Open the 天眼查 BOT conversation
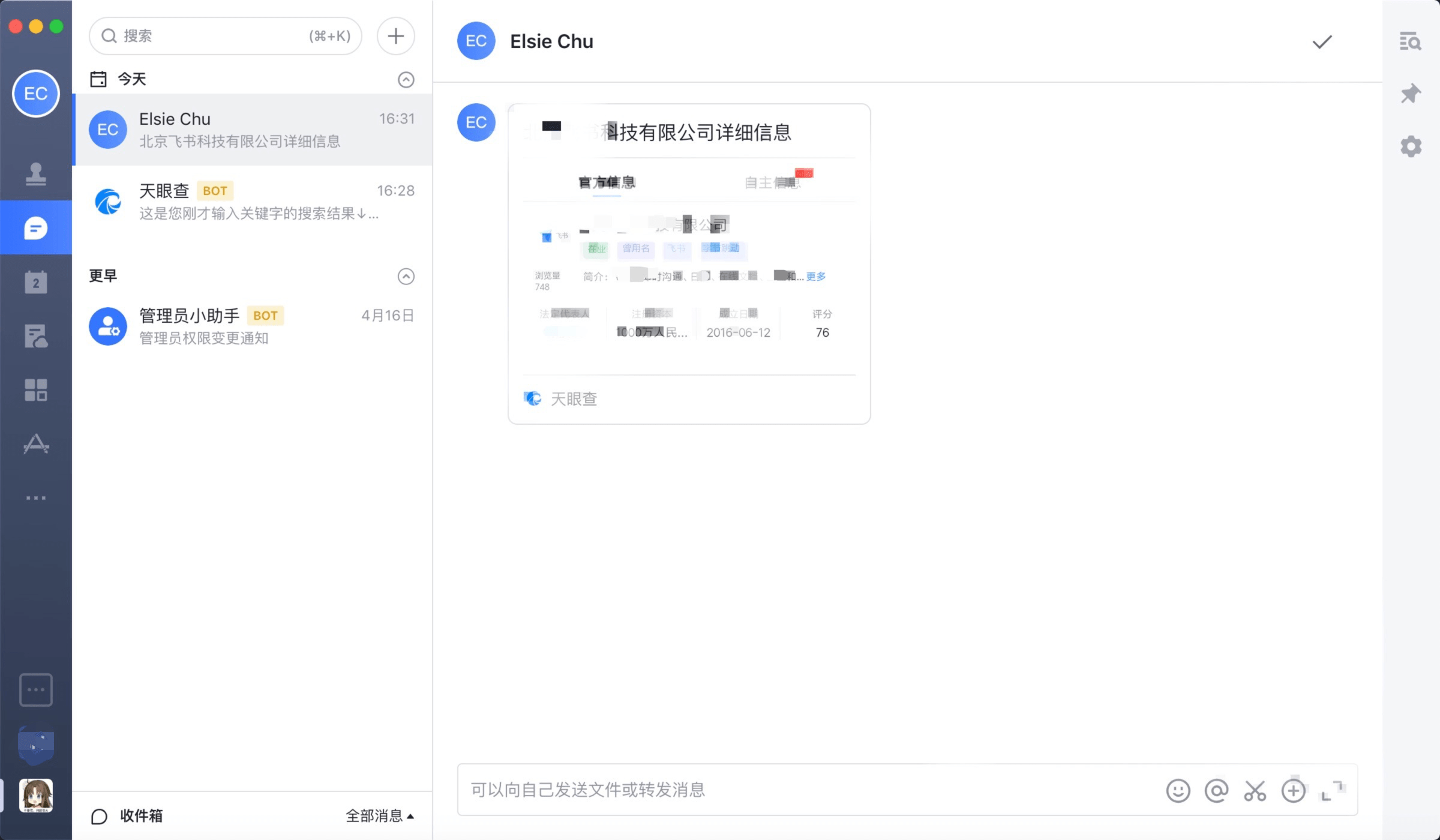 click(253, 202)
